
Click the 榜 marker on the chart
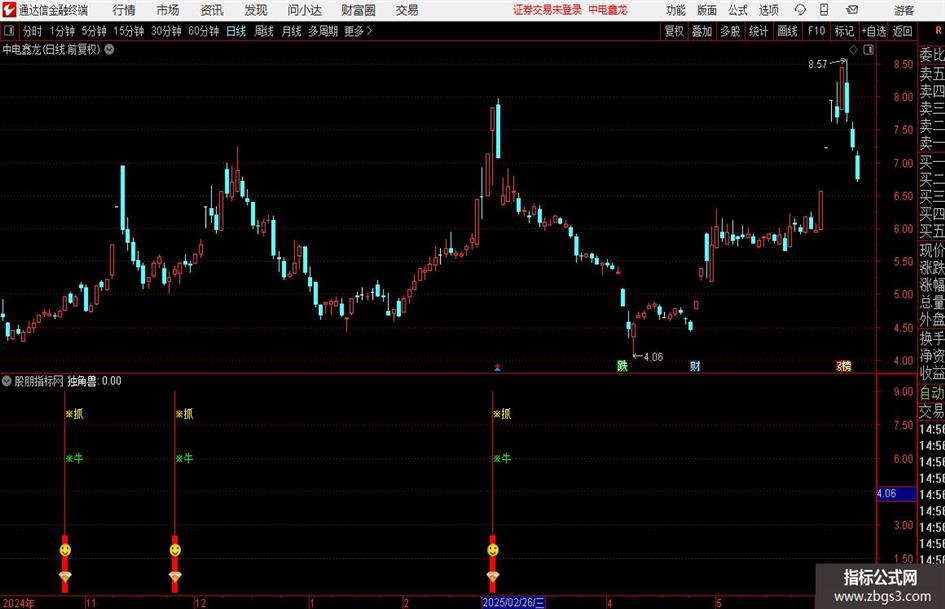point(844,366)
